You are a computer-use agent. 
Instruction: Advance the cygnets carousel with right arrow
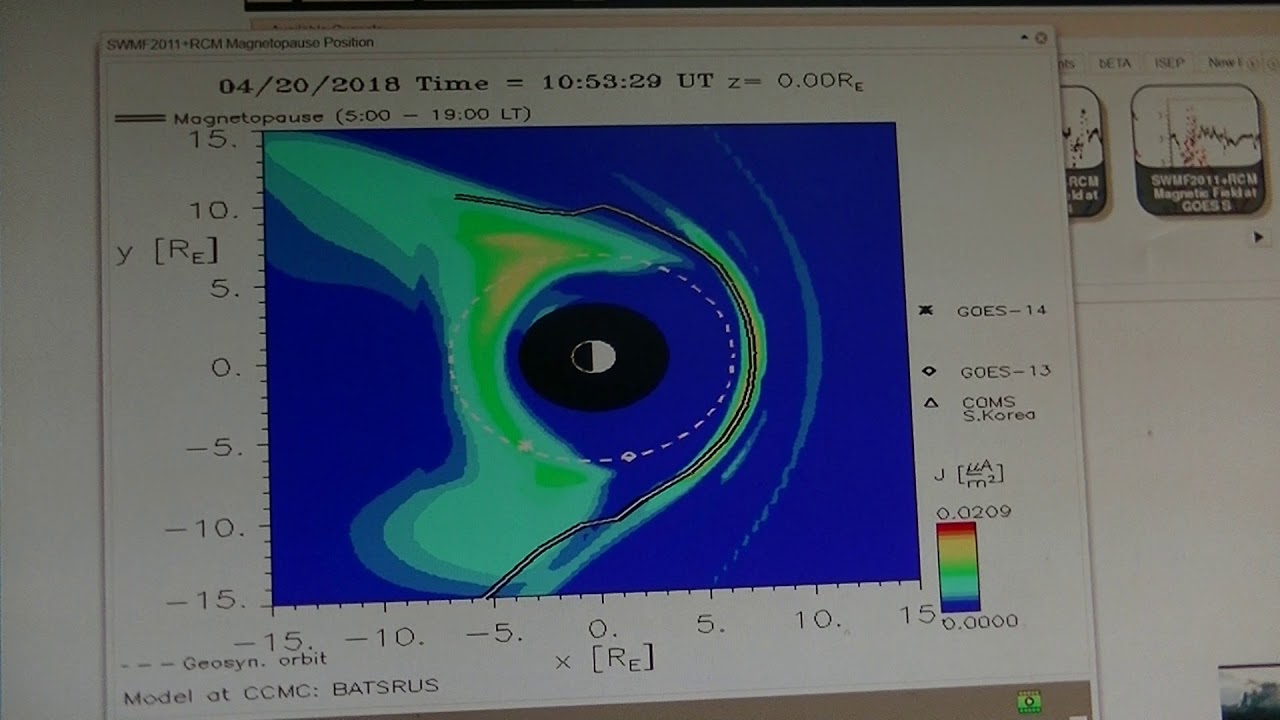[1258, 237]
